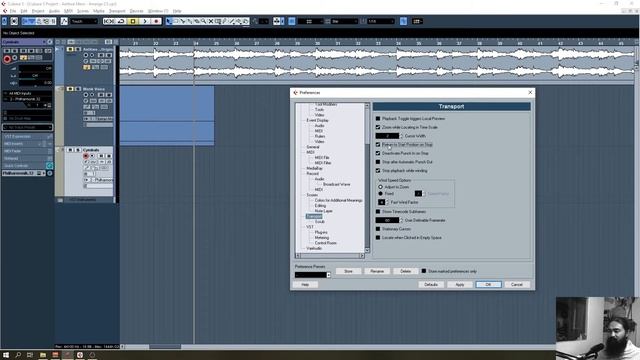Select Event Display in preferences tree
The width and height of the screenshot is (640, 360).
(x=318, y=120)
